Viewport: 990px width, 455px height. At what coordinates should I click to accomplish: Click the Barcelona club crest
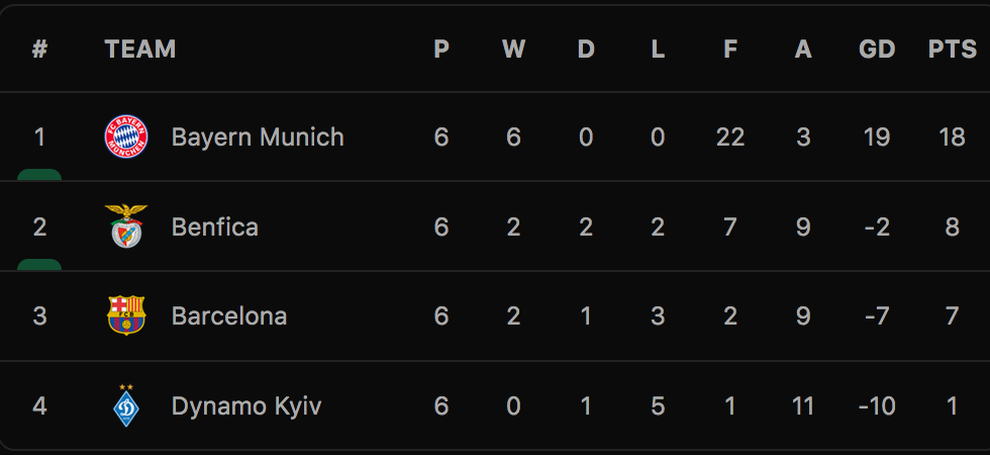click(x=127, y=316)
